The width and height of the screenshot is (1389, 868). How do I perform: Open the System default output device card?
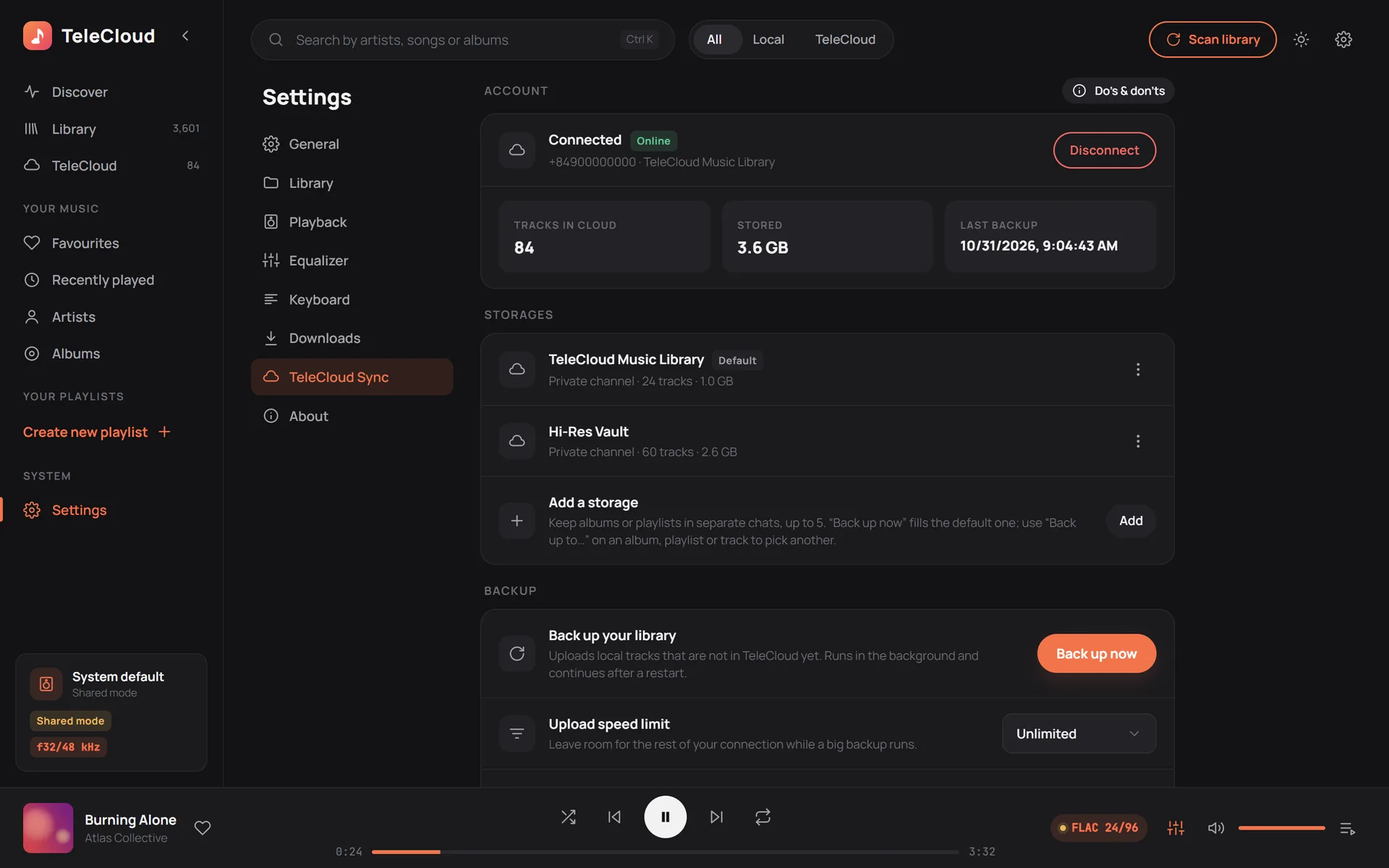click(x=111, y=712)
